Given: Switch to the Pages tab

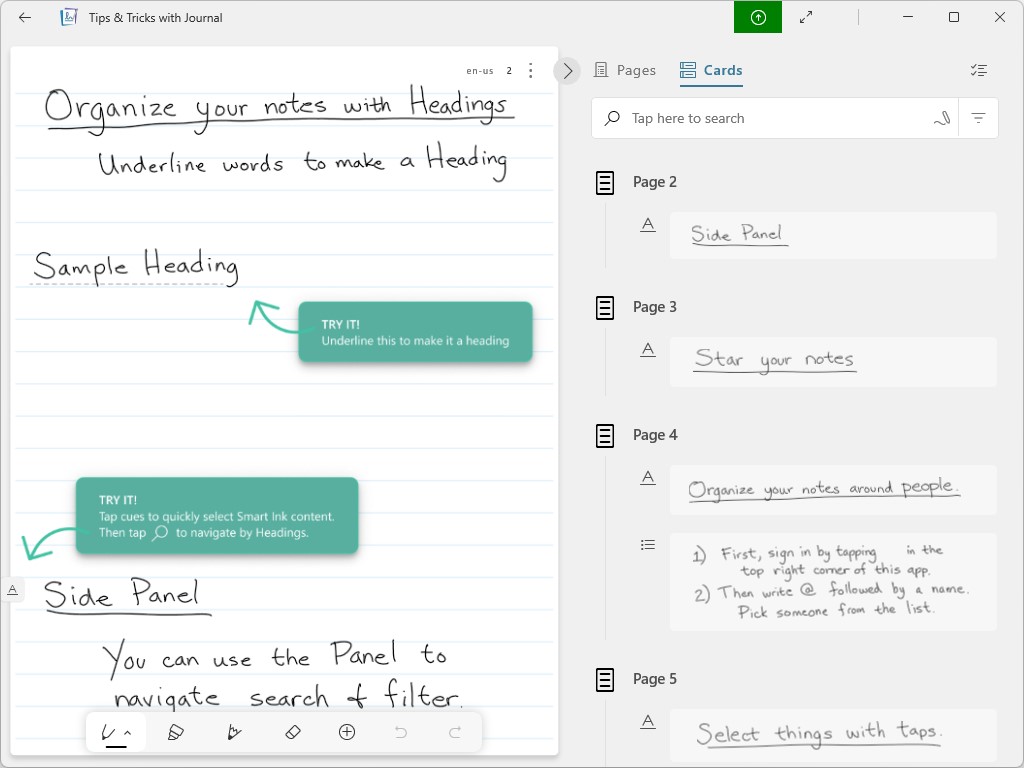Looking at the screenshot, I should pyautogui.click(x=625, y=70).
